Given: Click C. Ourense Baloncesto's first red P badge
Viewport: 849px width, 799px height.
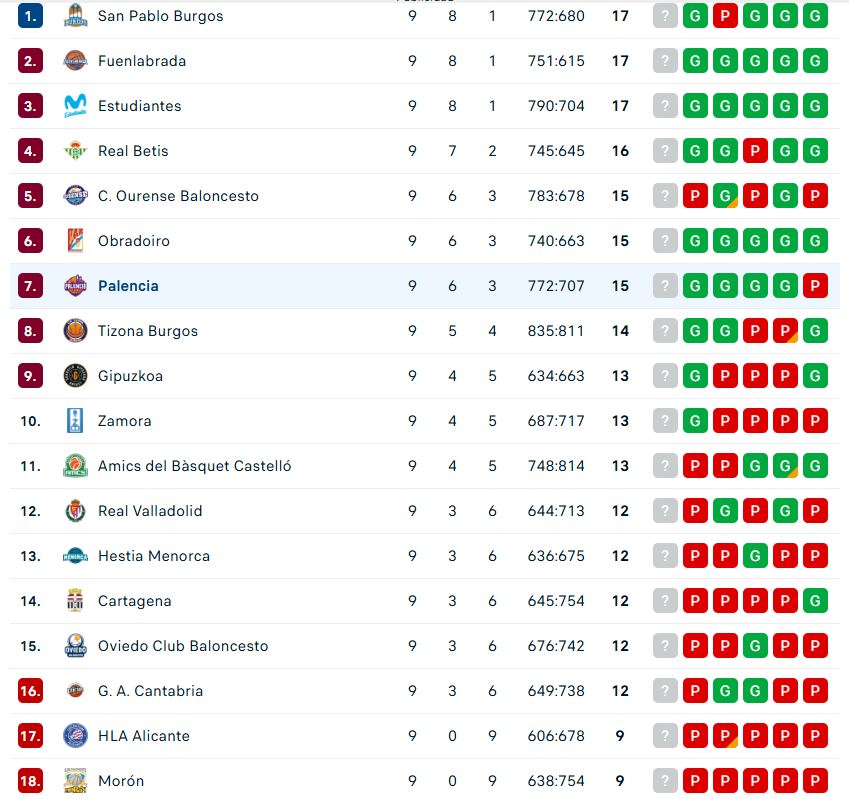Looking at the screenshot, I should click(695, 196).
